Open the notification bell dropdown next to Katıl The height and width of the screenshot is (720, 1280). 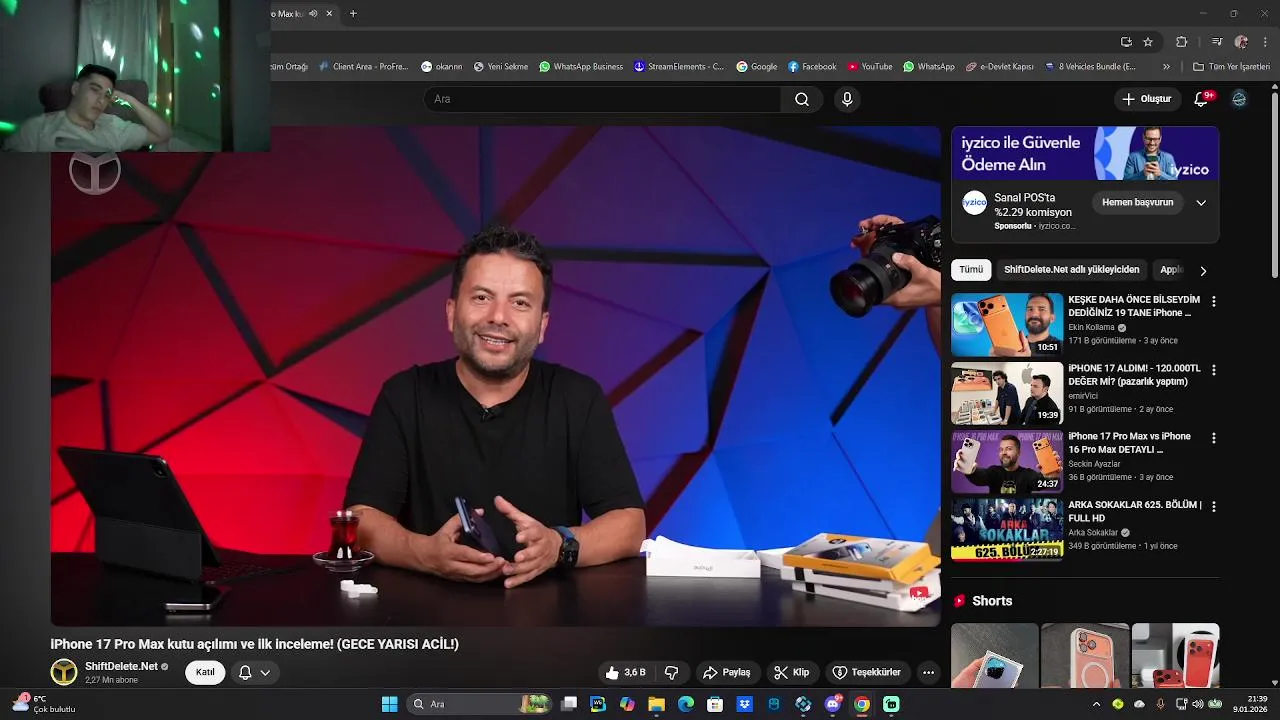tap(254, 672)
